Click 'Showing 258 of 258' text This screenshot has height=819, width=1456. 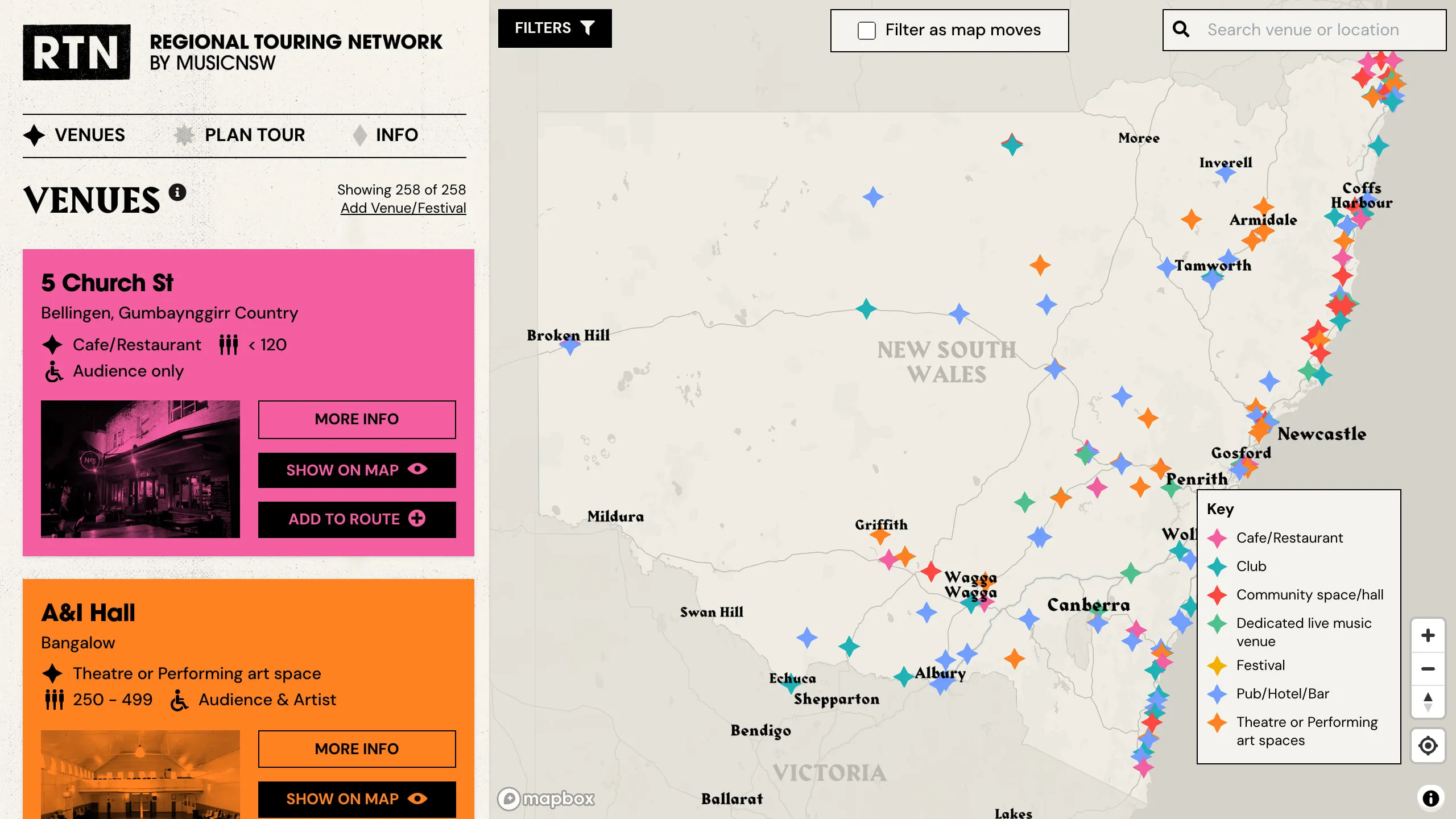pyautogui.click(x=402, y=189)
